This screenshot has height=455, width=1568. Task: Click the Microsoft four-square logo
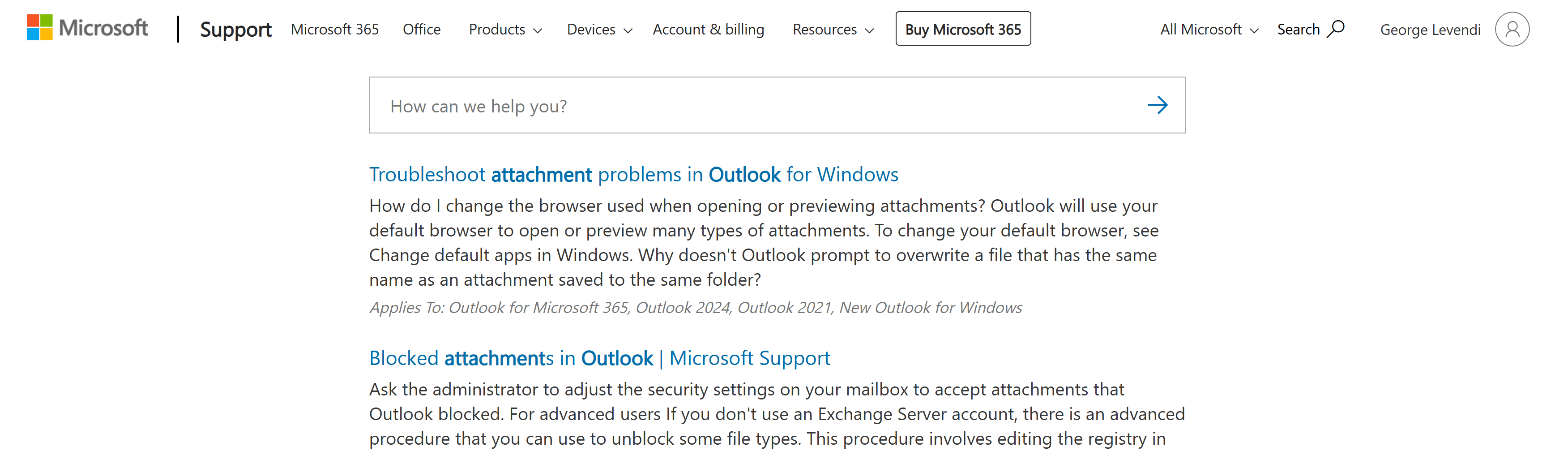39,27
